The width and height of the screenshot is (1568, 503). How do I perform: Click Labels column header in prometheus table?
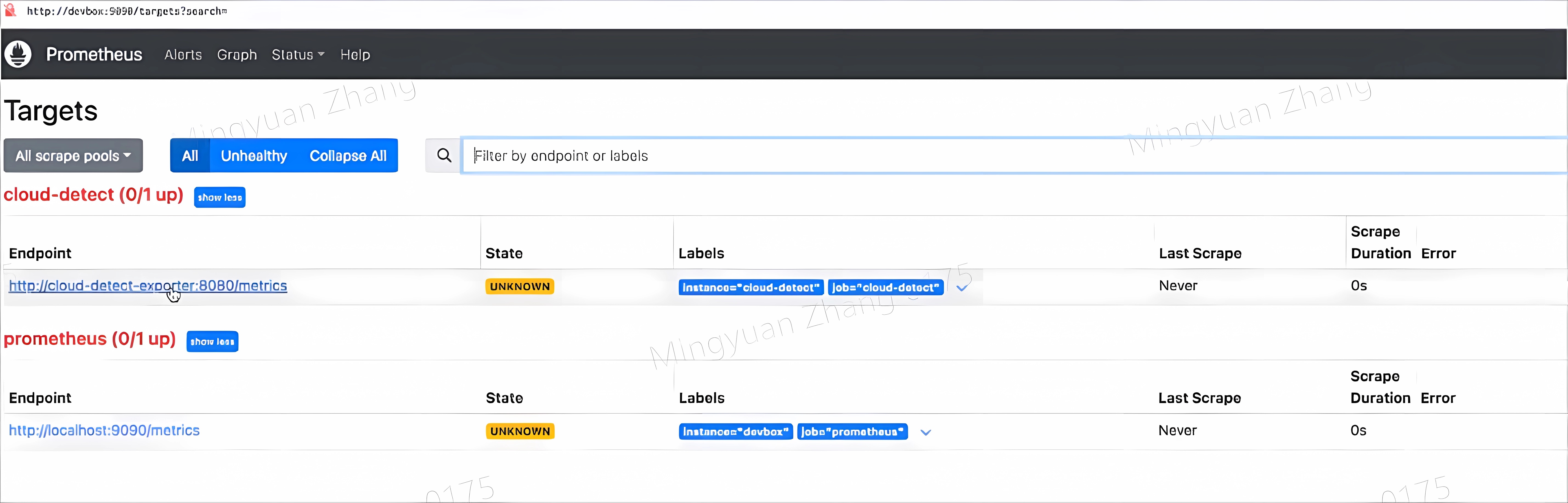pos(702,398)
